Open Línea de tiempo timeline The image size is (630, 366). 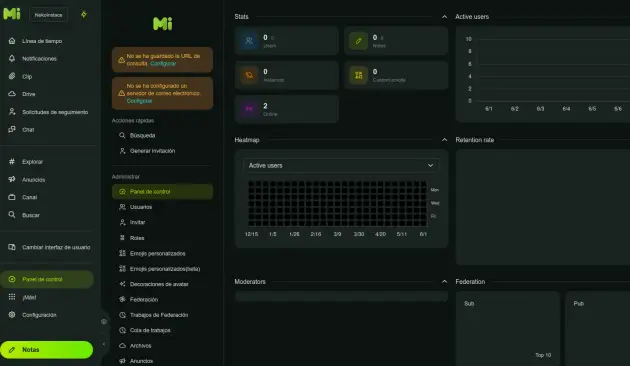point(42,41)
